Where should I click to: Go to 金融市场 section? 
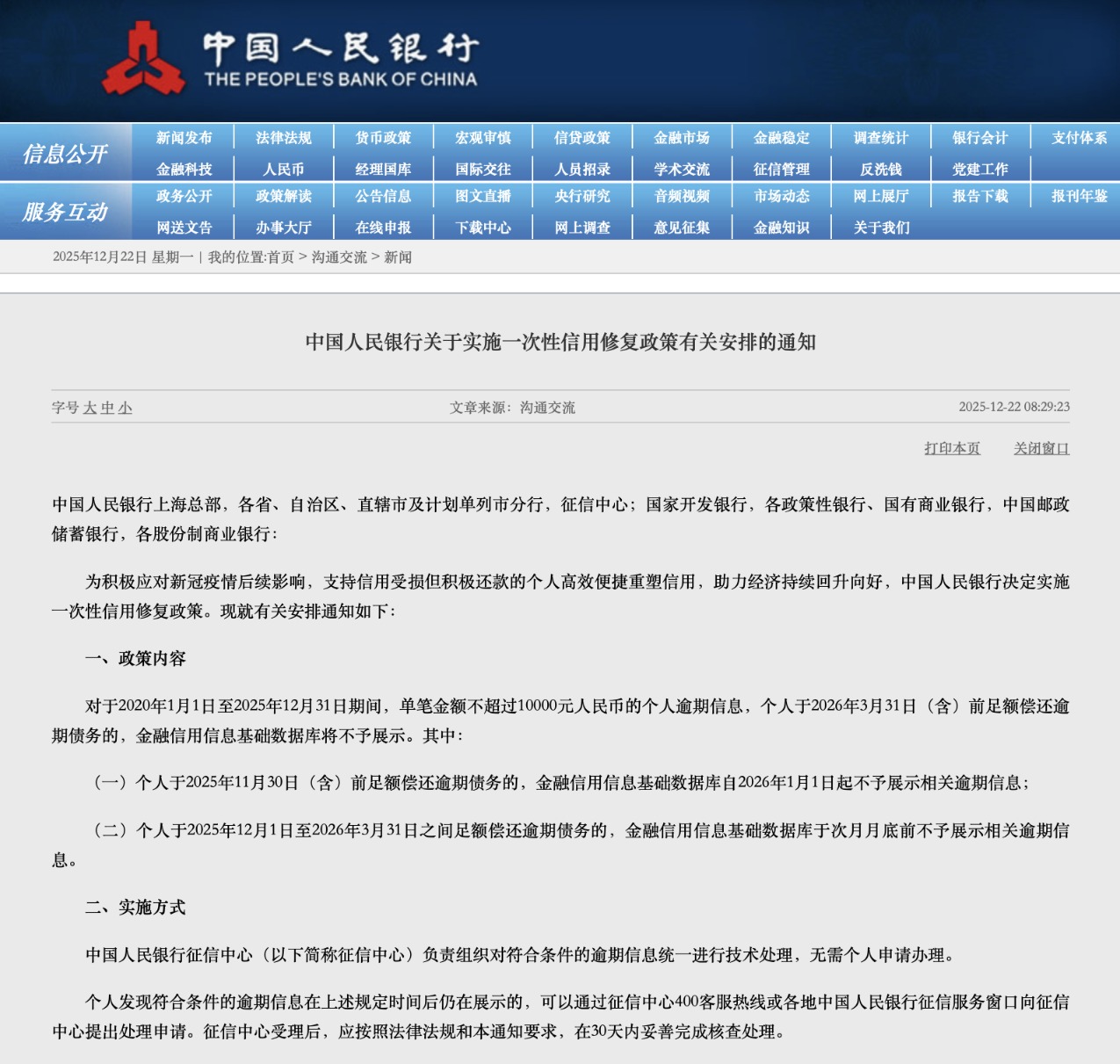682,138
